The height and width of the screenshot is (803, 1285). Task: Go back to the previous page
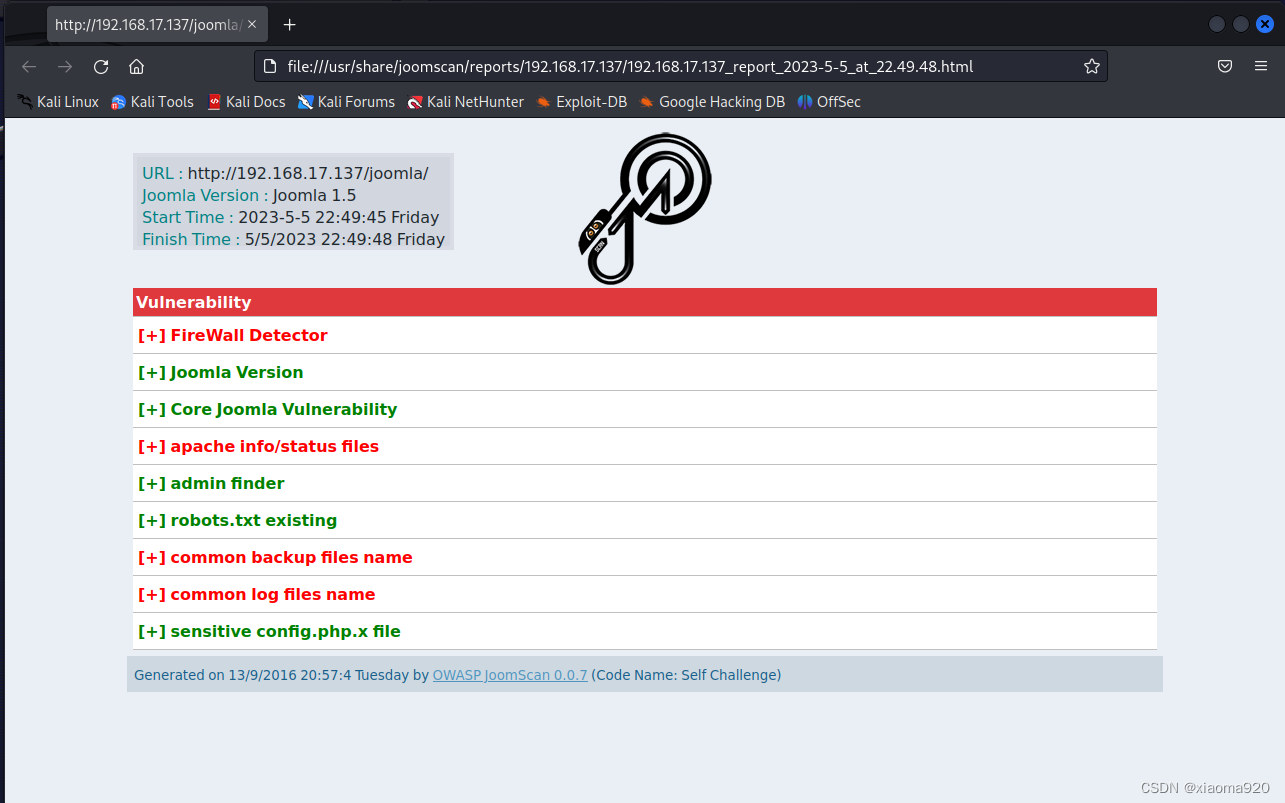29,67
